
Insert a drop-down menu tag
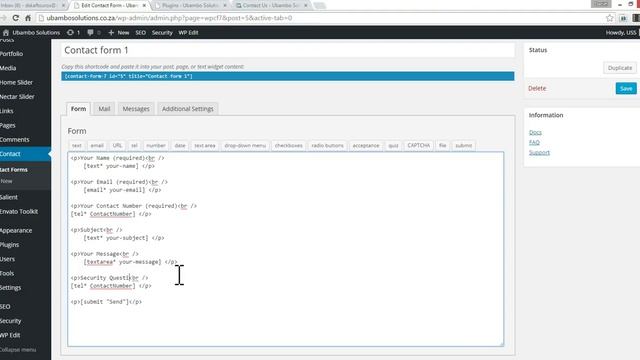tap(245, 145)
